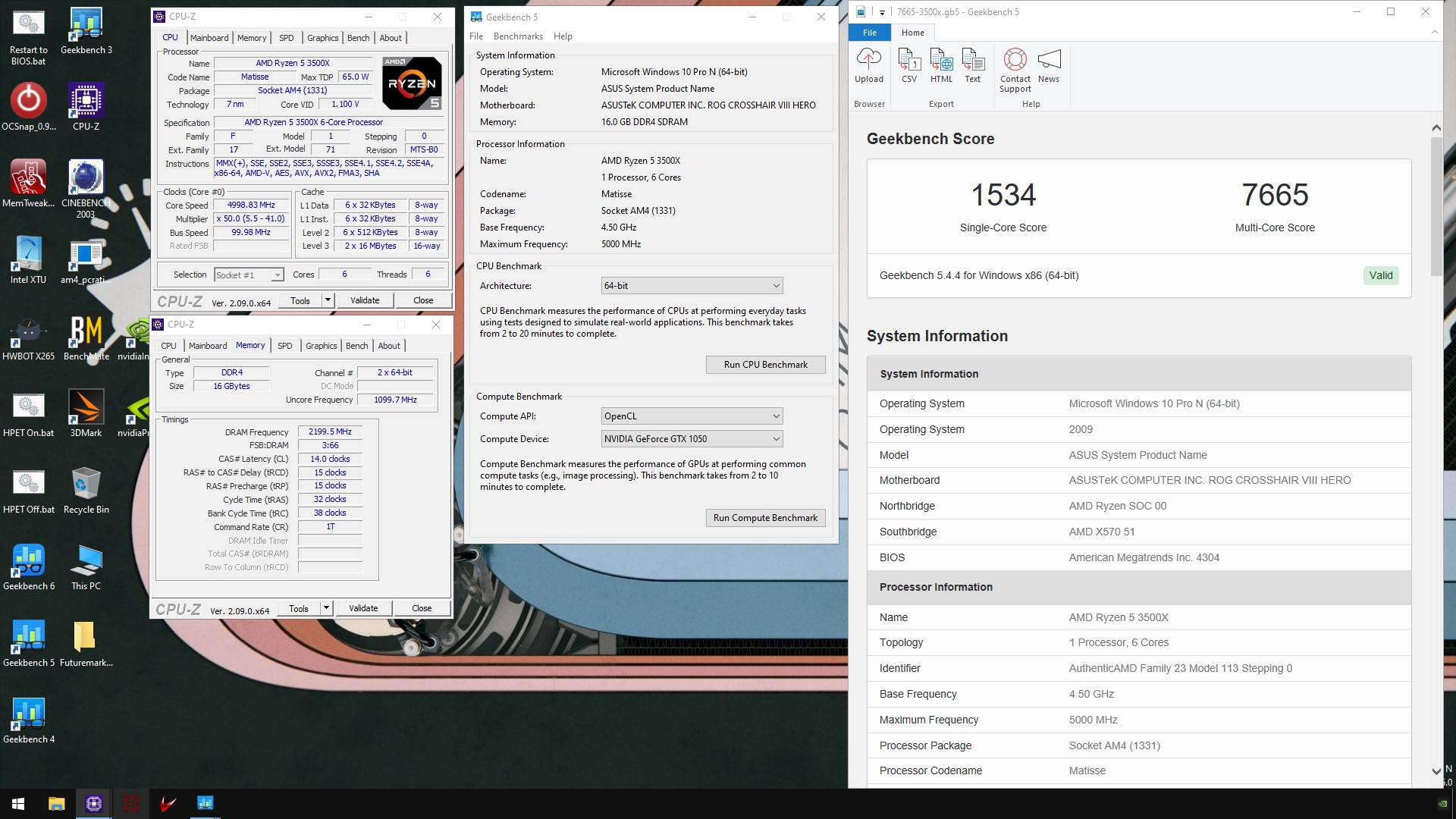The image size is (1456, 819).
Task: Open the CPU-Z desktop shortcut
Action: click(x=86, y=107)
